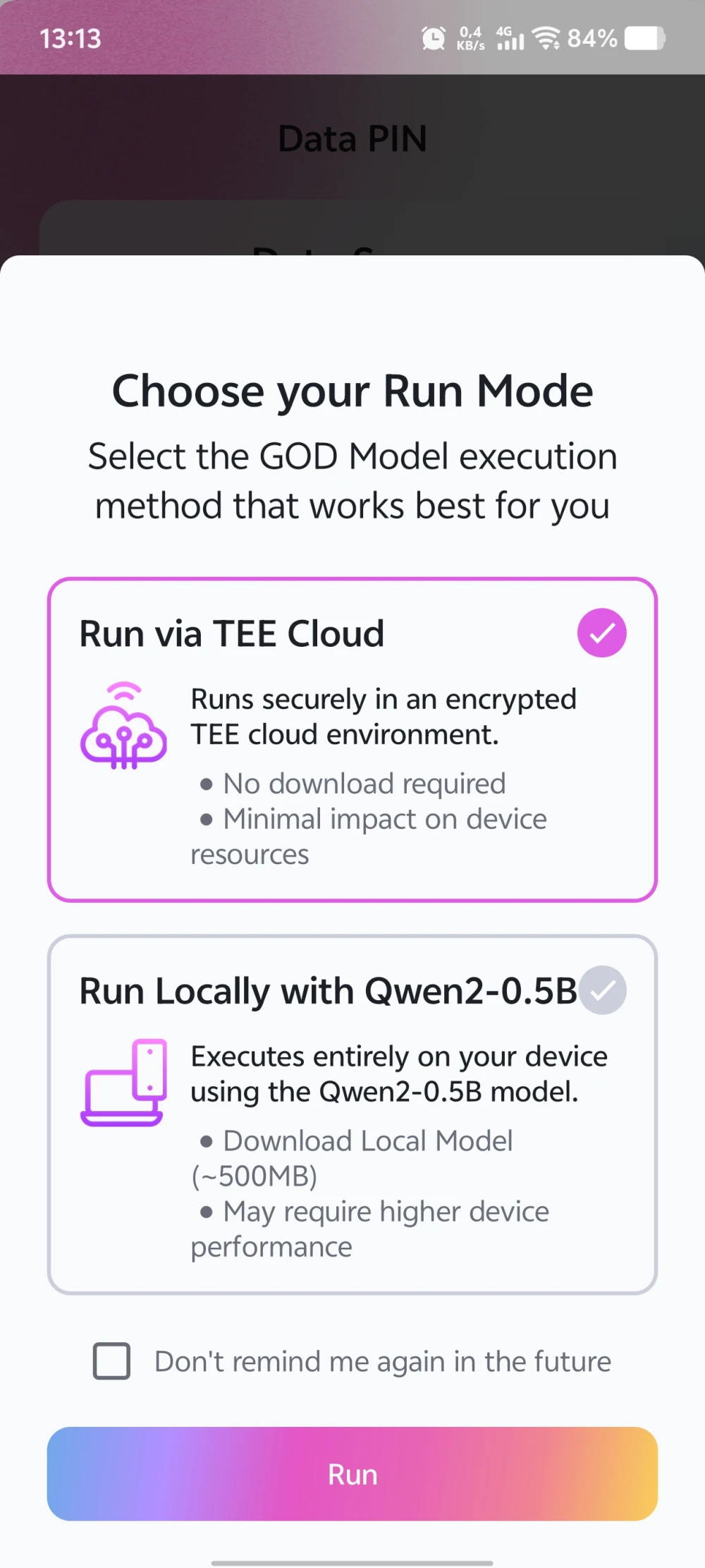
Task: Tap the Wi-Fi status icon
Action: click(546, 38)
